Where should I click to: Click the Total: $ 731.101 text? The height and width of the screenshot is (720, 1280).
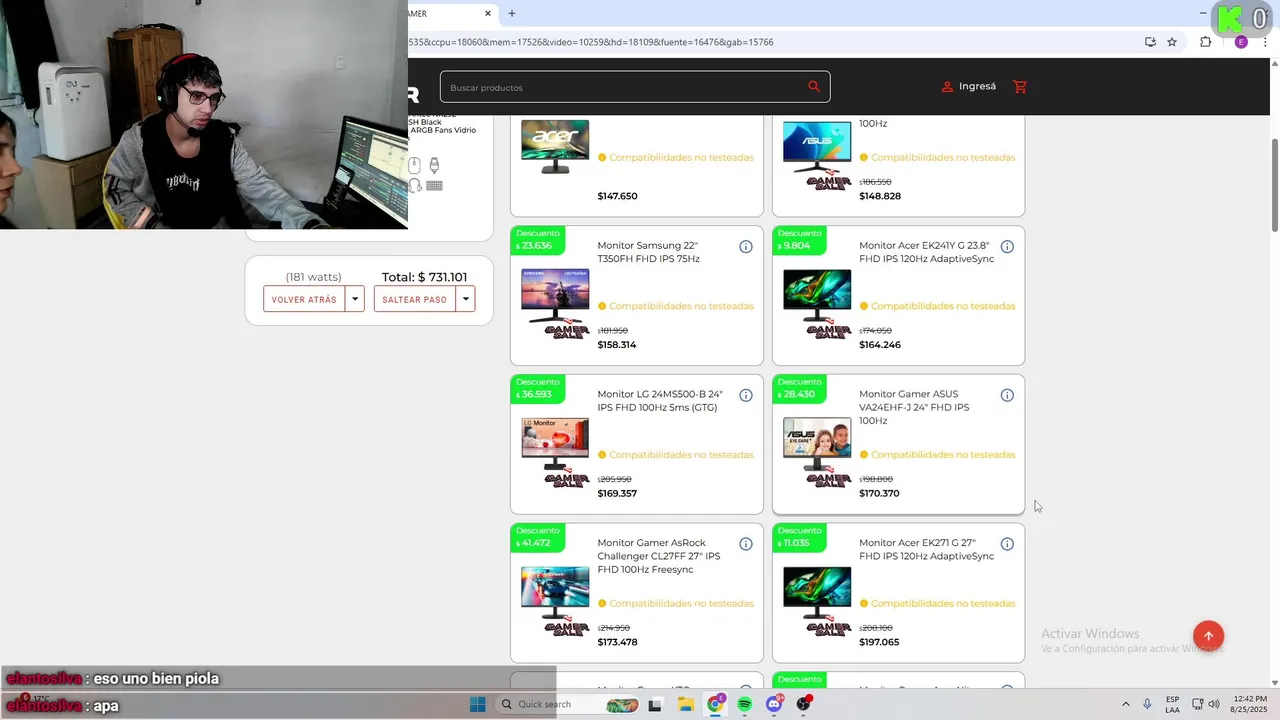click(x=424, y=277)
